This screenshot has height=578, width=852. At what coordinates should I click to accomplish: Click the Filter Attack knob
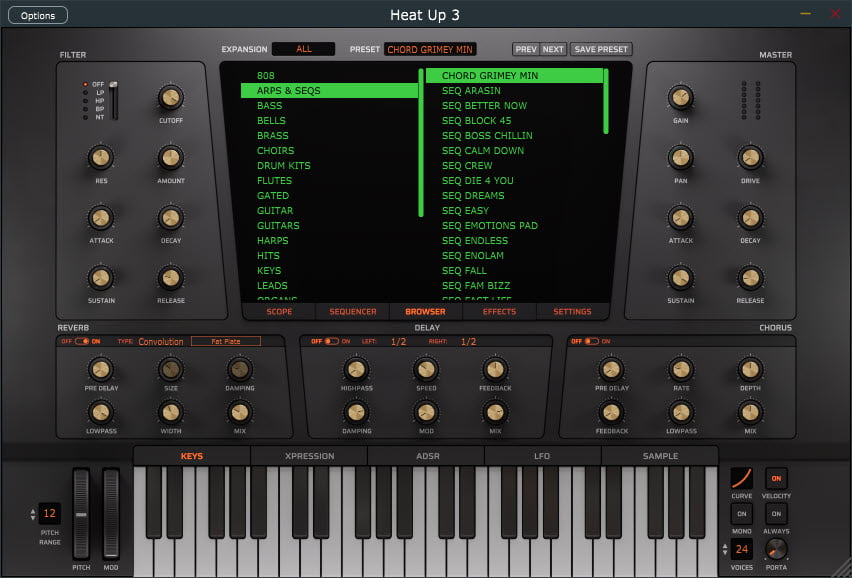101,218
